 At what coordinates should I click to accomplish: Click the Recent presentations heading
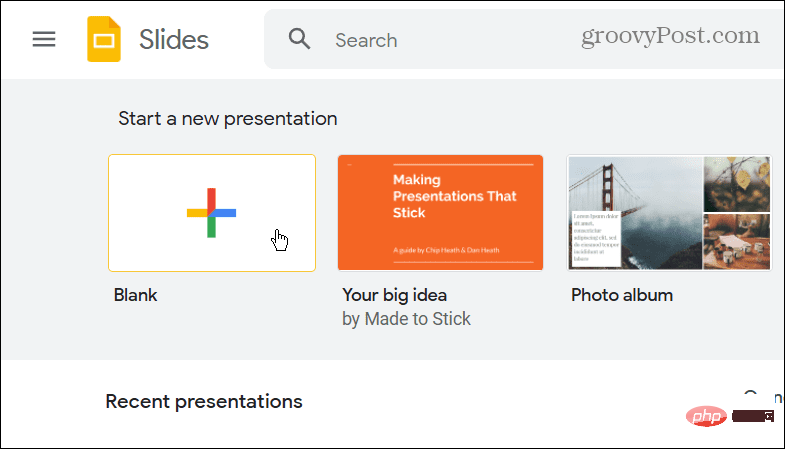click(x=204, y=401)
